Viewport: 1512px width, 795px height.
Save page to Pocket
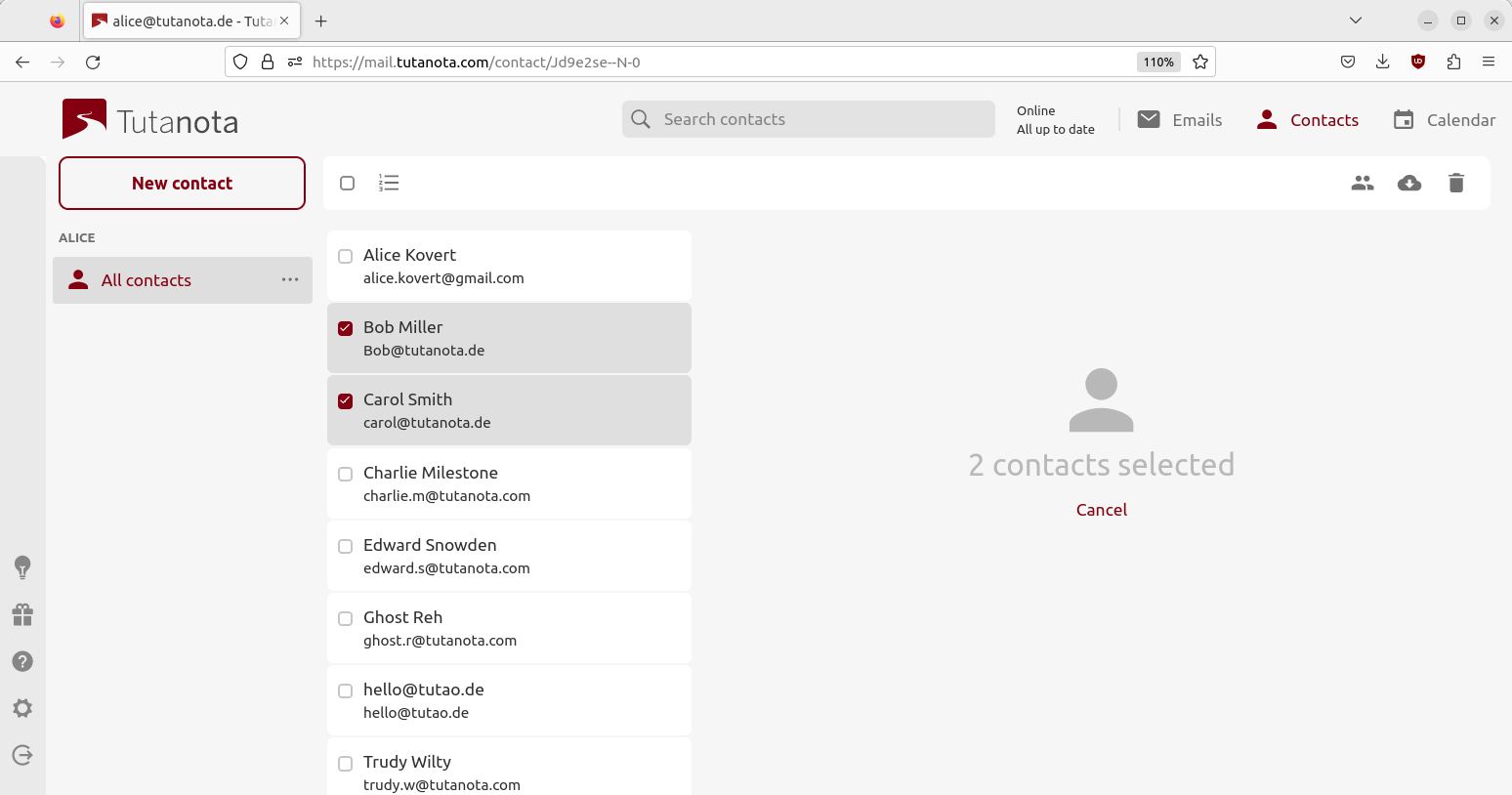click(1348, 62)
